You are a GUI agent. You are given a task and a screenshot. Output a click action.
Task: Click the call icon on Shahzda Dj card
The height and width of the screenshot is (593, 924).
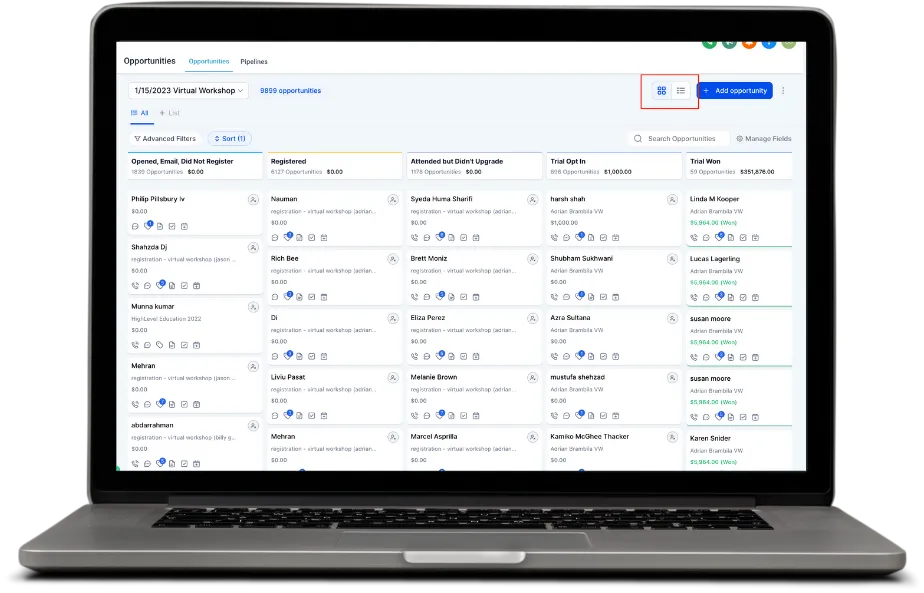136,286
